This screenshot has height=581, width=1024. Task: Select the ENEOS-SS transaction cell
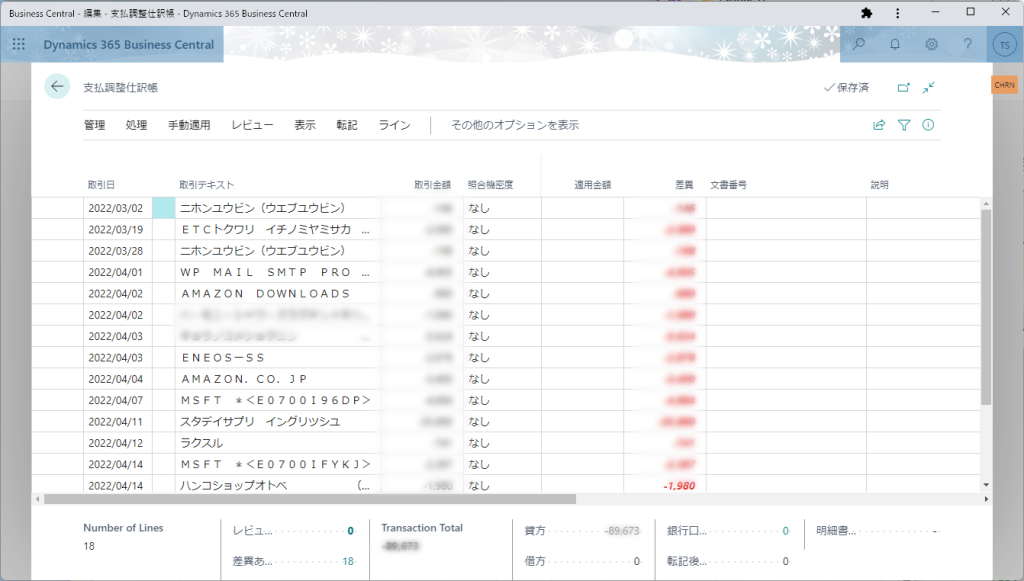(x=278, y=358)
